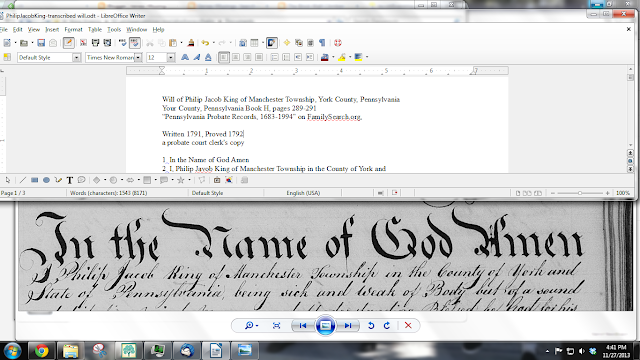The image size is (640, 360).
Task: Toggle AutoSpellcheck in the toolbar
Action: 134,43
